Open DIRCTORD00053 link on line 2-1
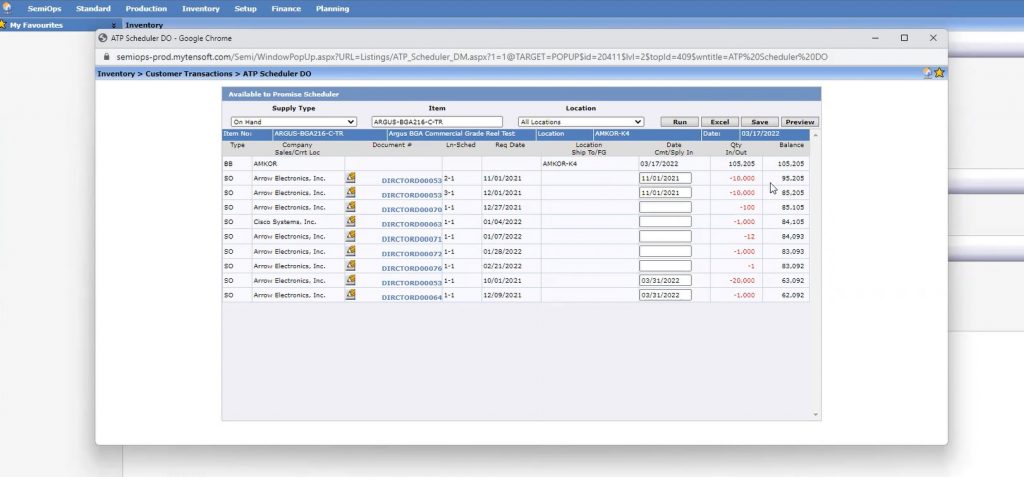Viewport: 1024px width, 477px height. [411, 180]
